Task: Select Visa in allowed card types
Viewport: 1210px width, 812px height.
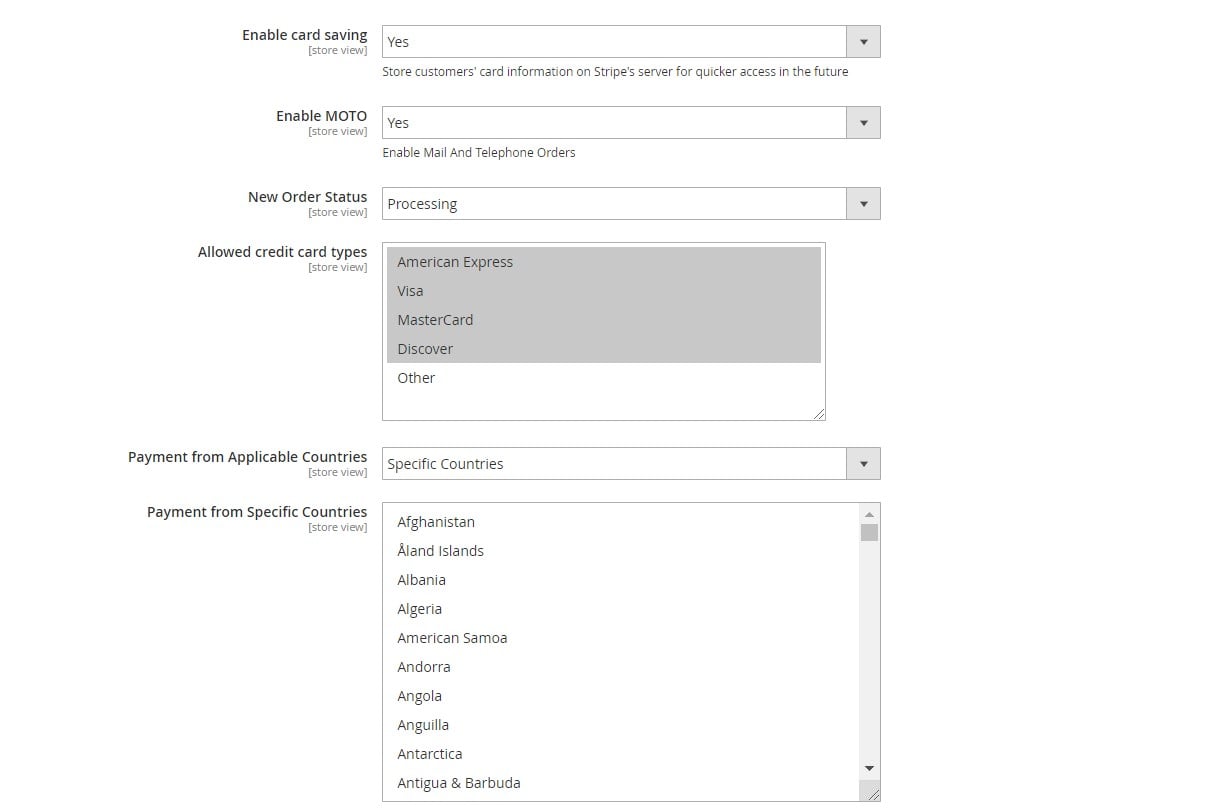Action: pos(604,291)
